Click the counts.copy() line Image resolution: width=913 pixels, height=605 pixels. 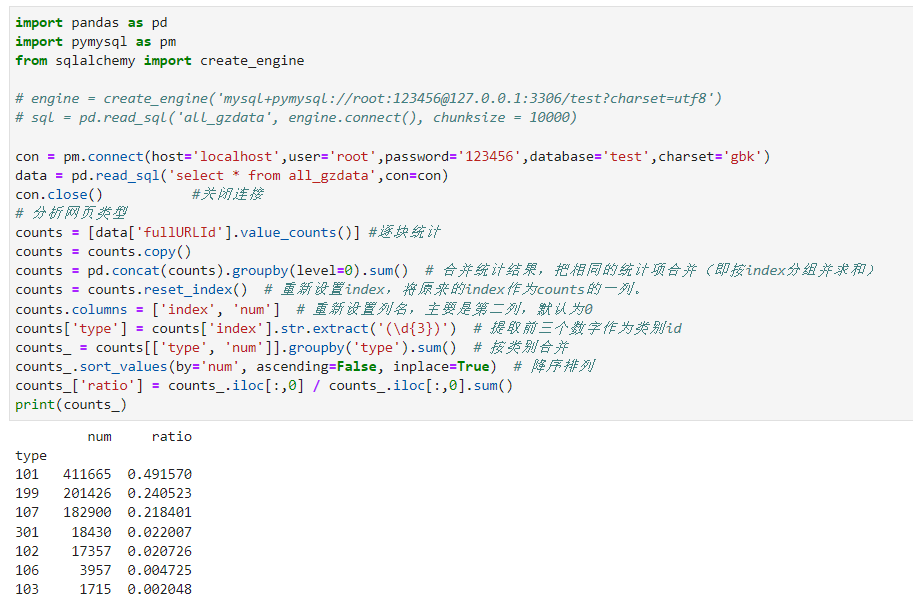(x=103, y=252)
